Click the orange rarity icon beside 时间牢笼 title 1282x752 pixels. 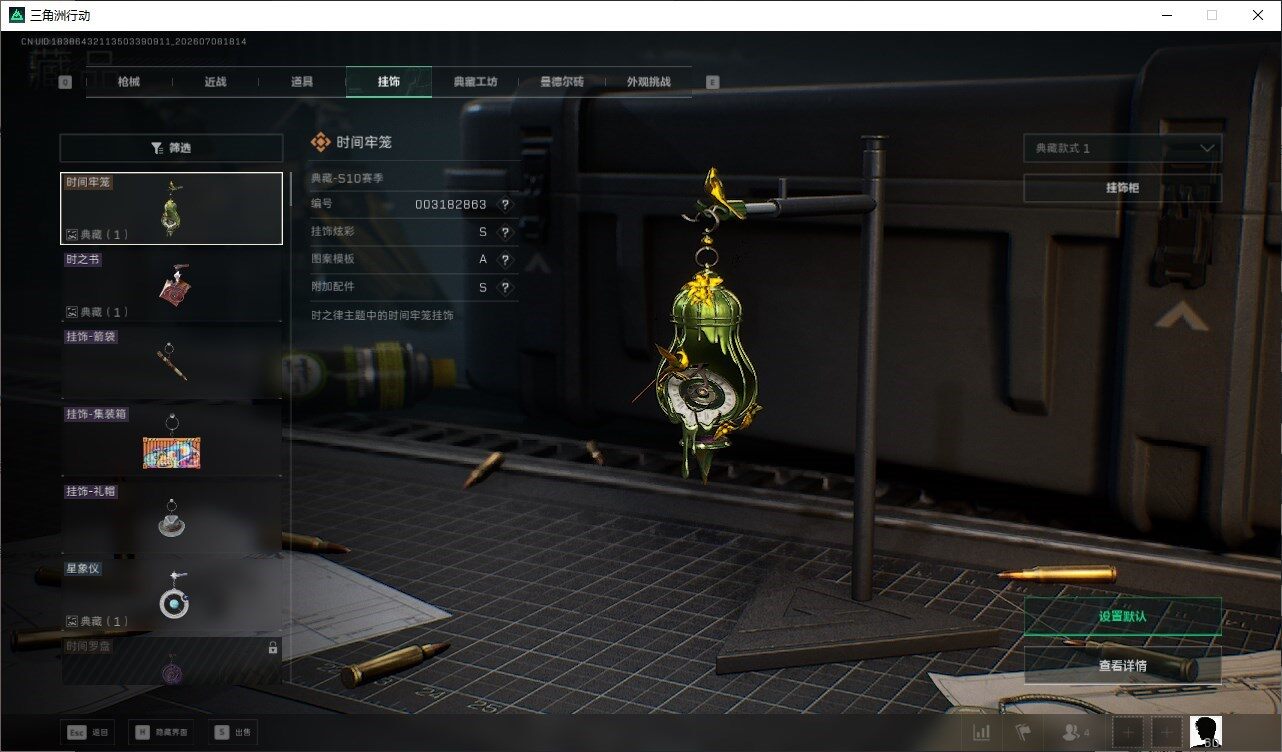[x=320, y=143]
